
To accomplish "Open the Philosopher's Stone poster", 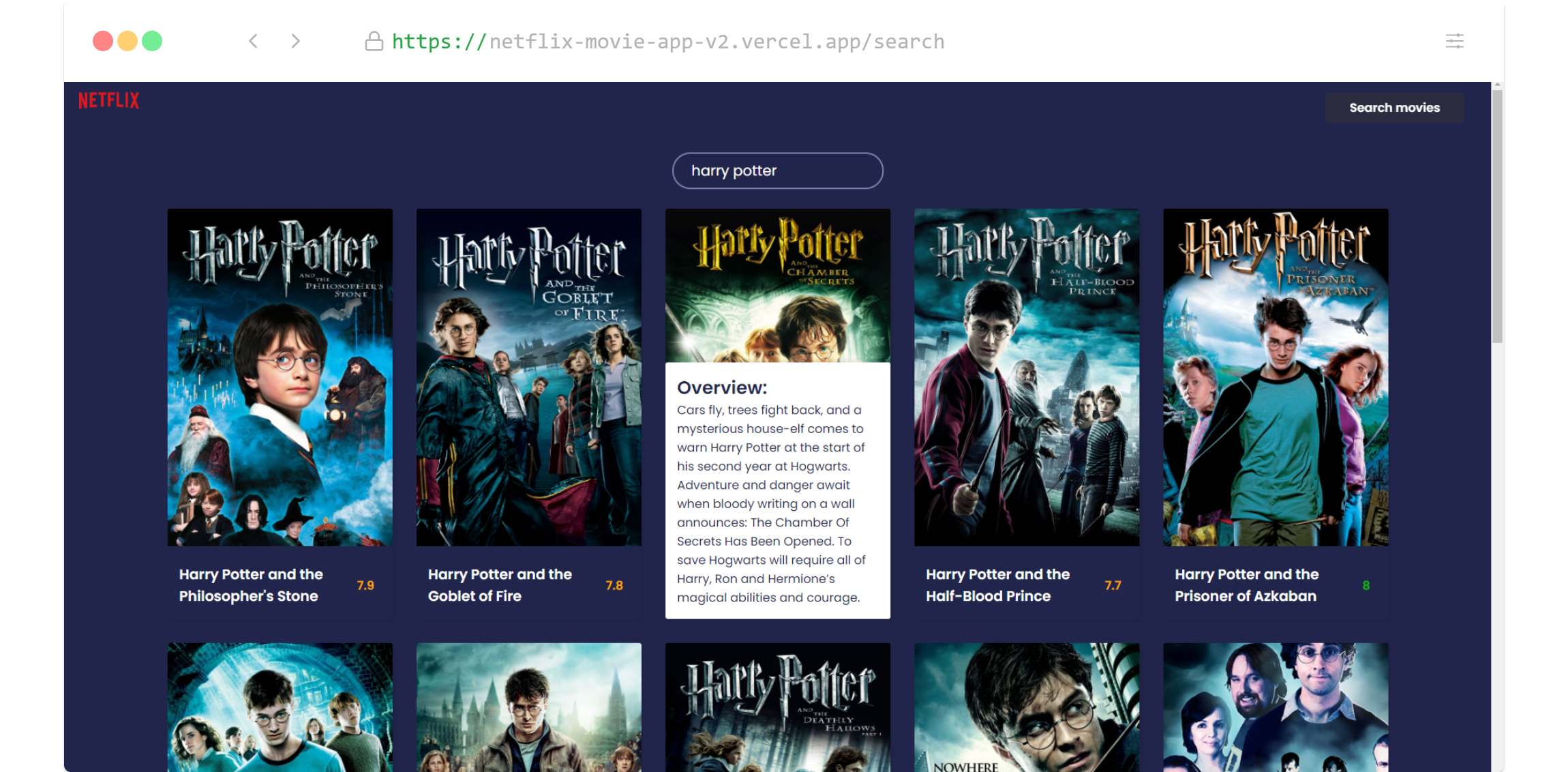I will [x=280, y=377].
